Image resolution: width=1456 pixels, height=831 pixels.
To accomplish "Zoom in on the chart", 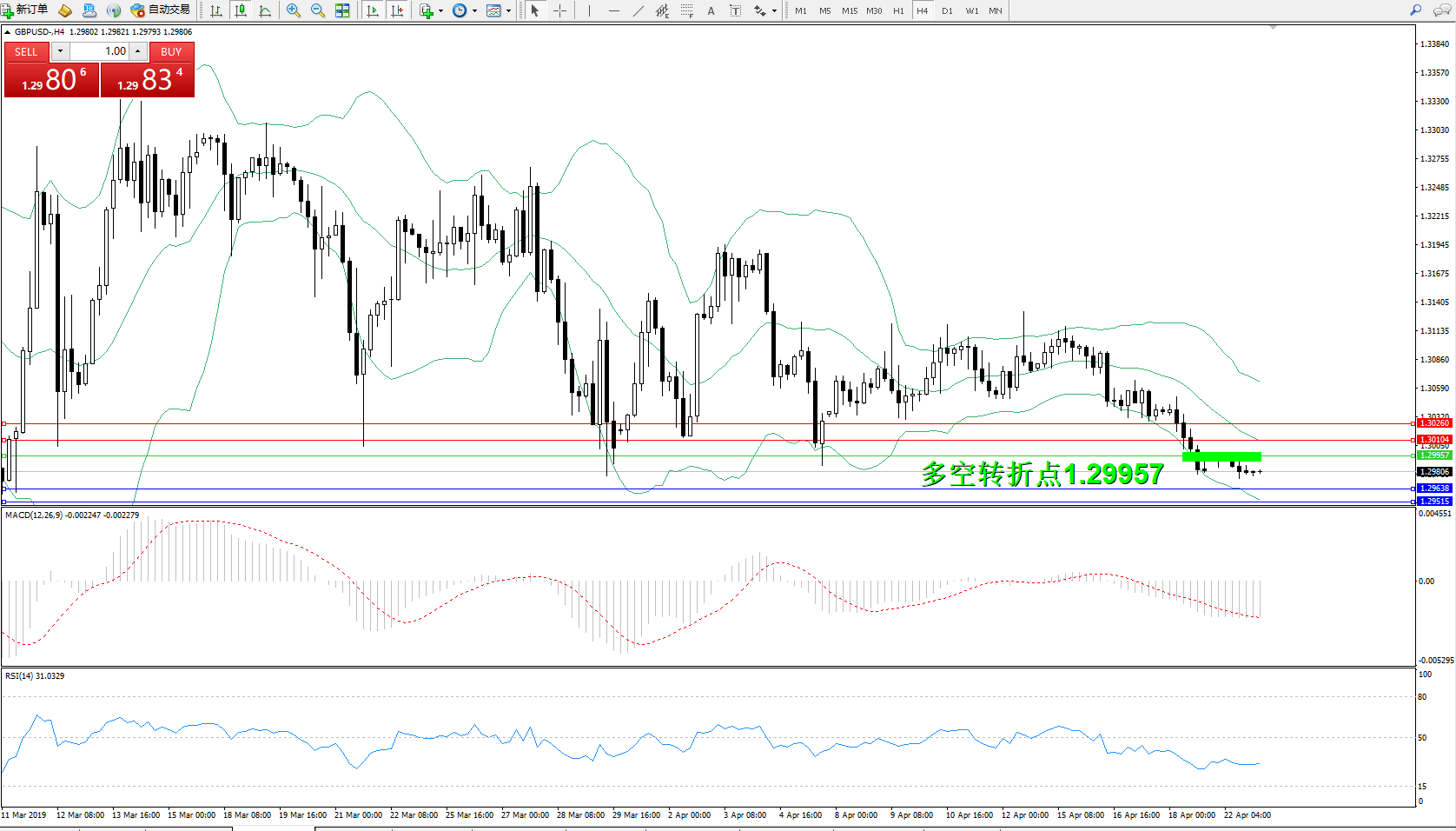I will coord(294,10).
